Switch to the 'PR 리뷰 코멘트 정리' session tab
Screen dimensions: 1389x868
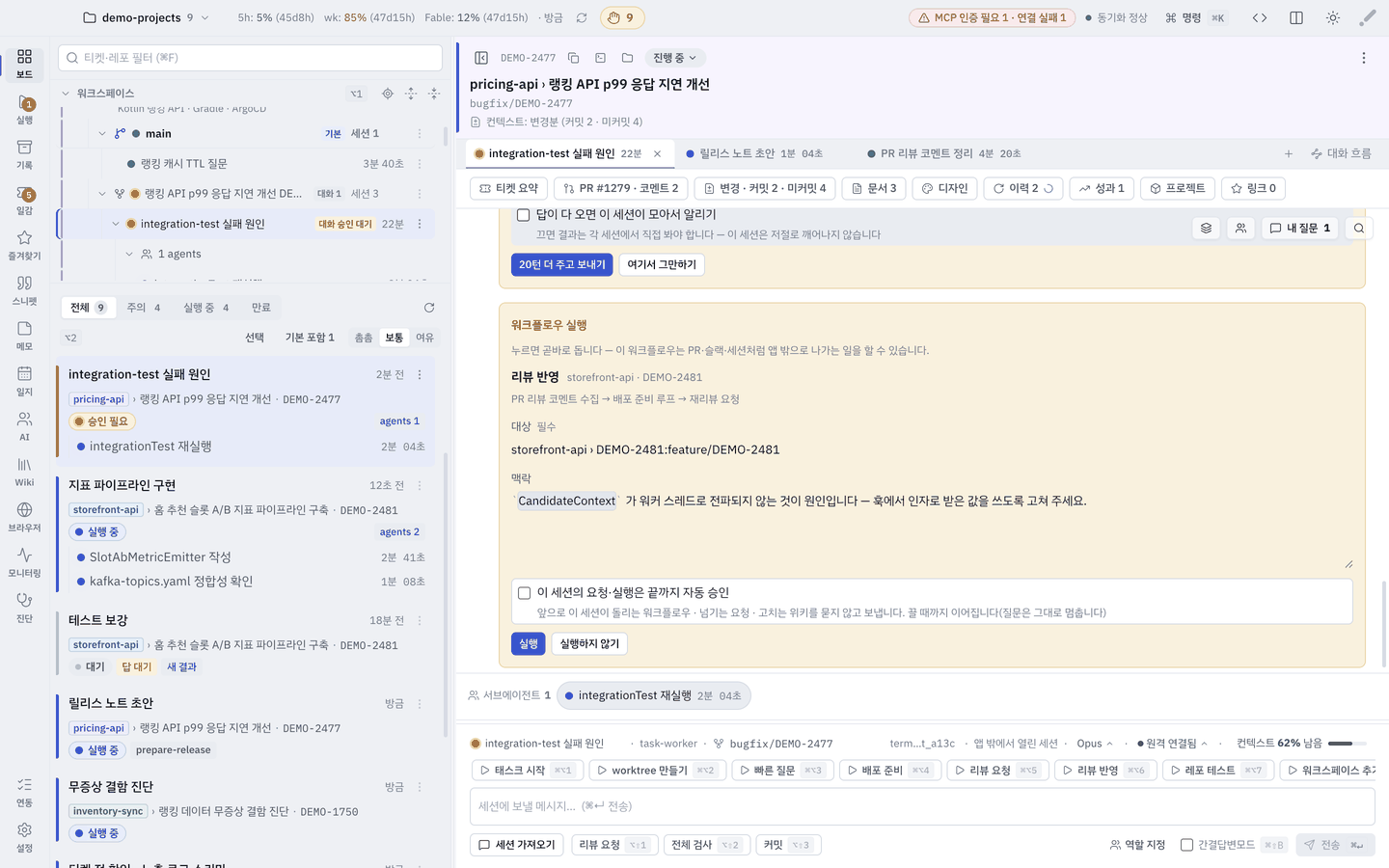pos(943,153)
